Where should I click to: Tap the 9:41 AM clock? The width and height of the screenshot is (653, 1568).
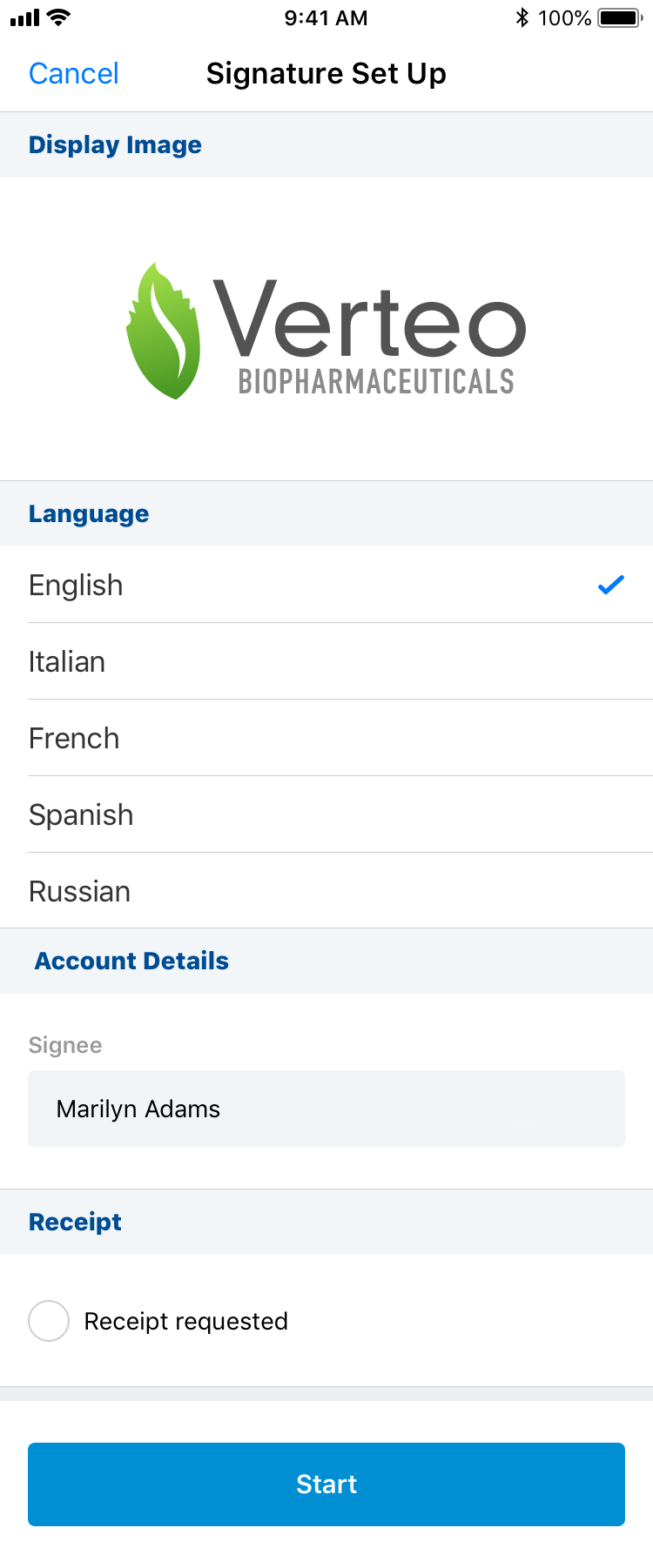[326, 17]
